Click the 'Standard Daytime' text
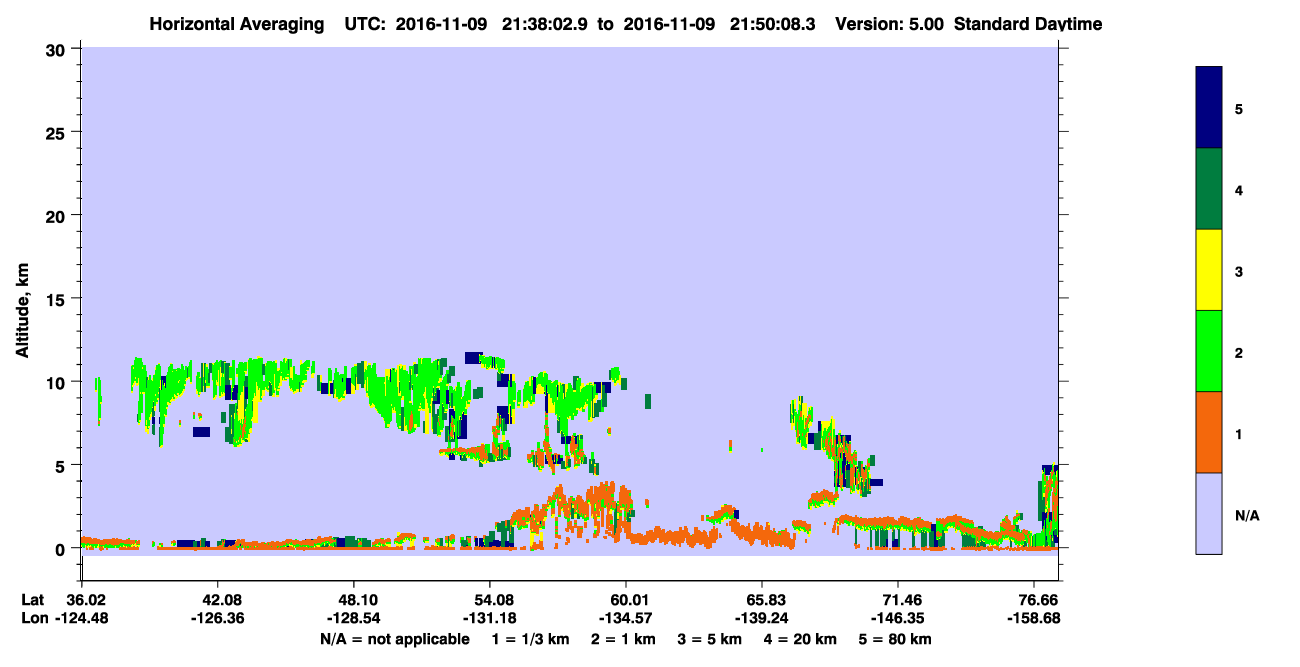 [1028, 23]
